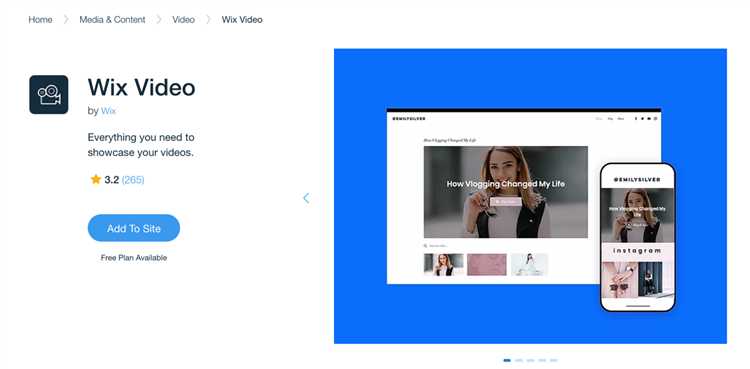
Task: Click Free Plan Available text
Action: tap(134, 257)
